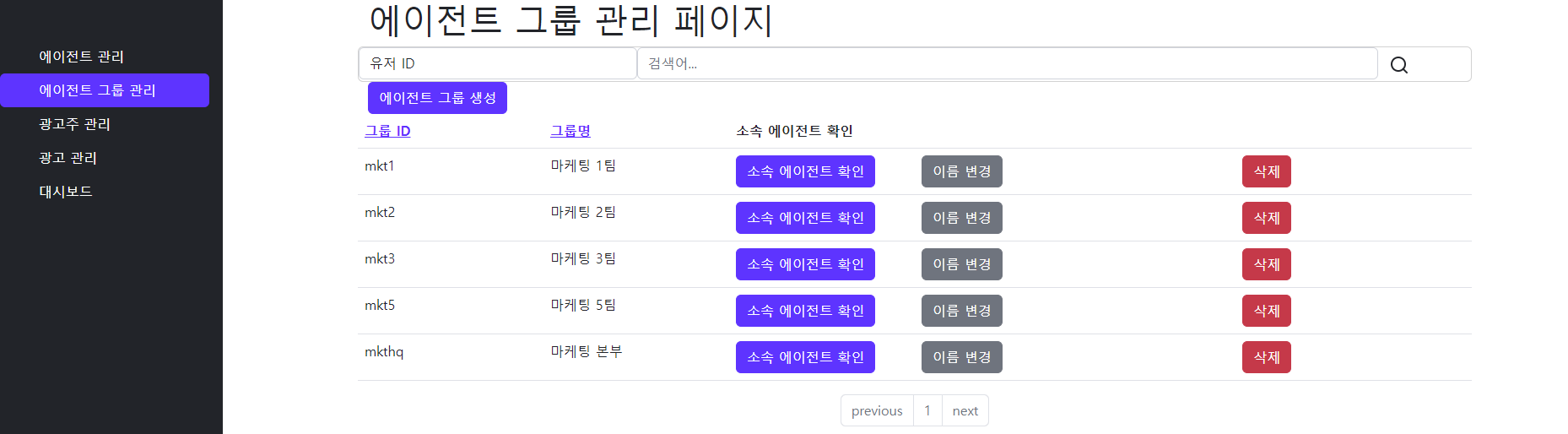Click the 검색어 search input field
The width and height of the screenshot is (1568, 434).
pos(1006,63)
